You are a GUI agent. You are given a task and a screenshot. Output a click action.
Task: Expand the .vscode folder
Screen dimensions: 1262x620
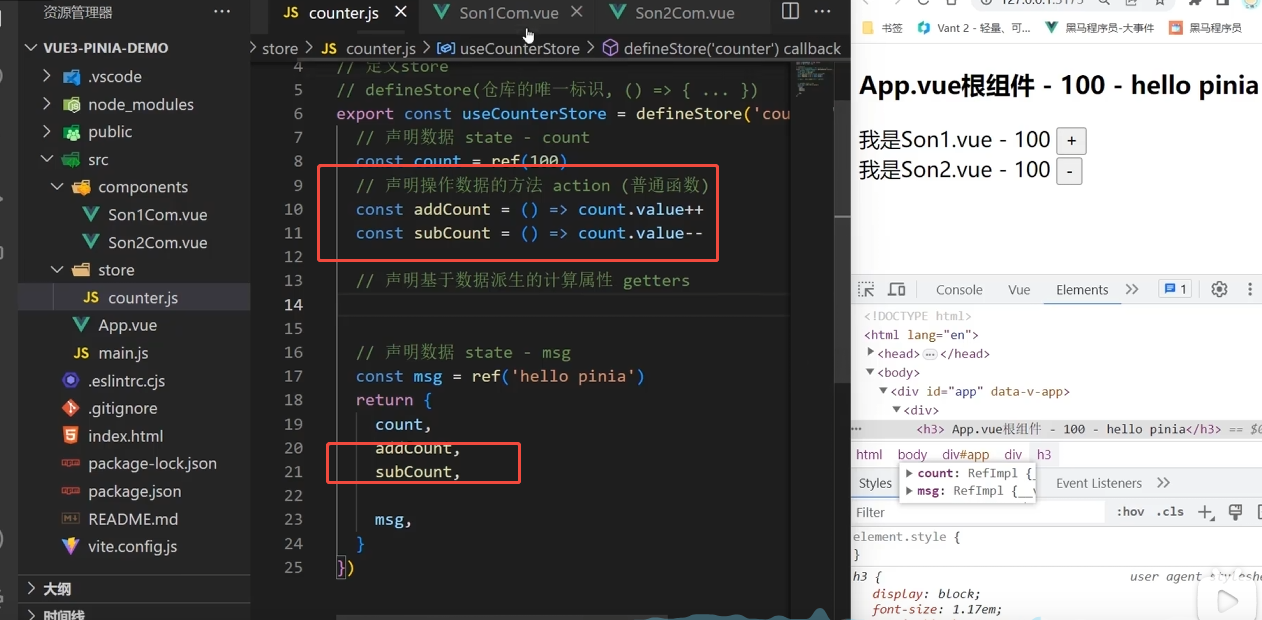(x=47, y=76)
